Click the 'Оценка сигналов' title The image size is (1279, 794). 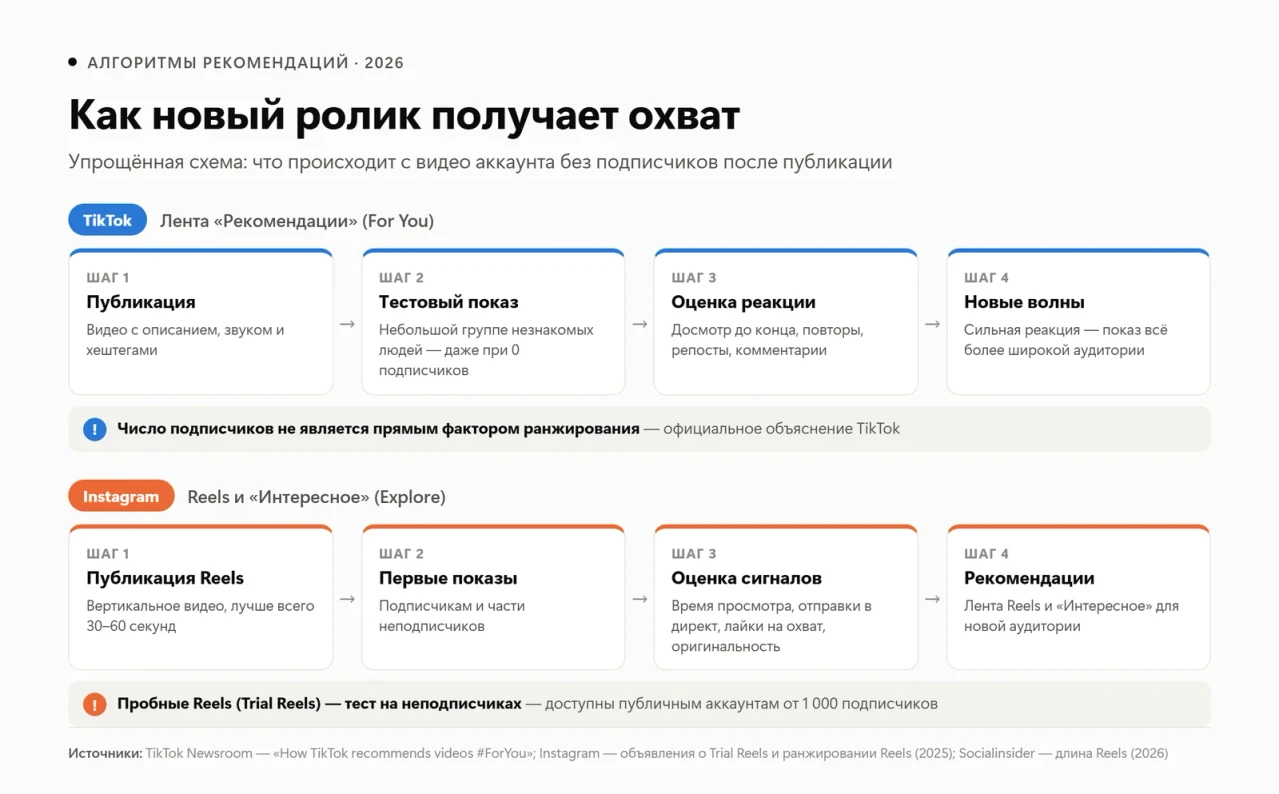[x=746, y=578]
